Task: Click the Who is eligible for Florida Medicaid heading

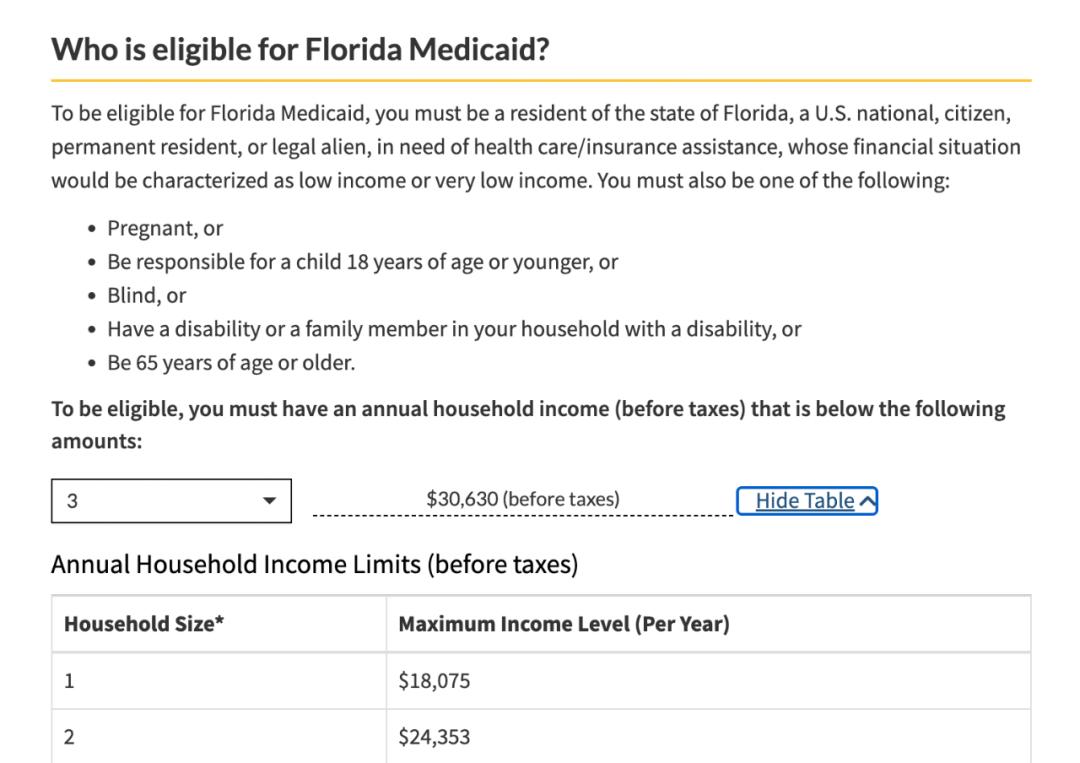Action: (300, 49)
